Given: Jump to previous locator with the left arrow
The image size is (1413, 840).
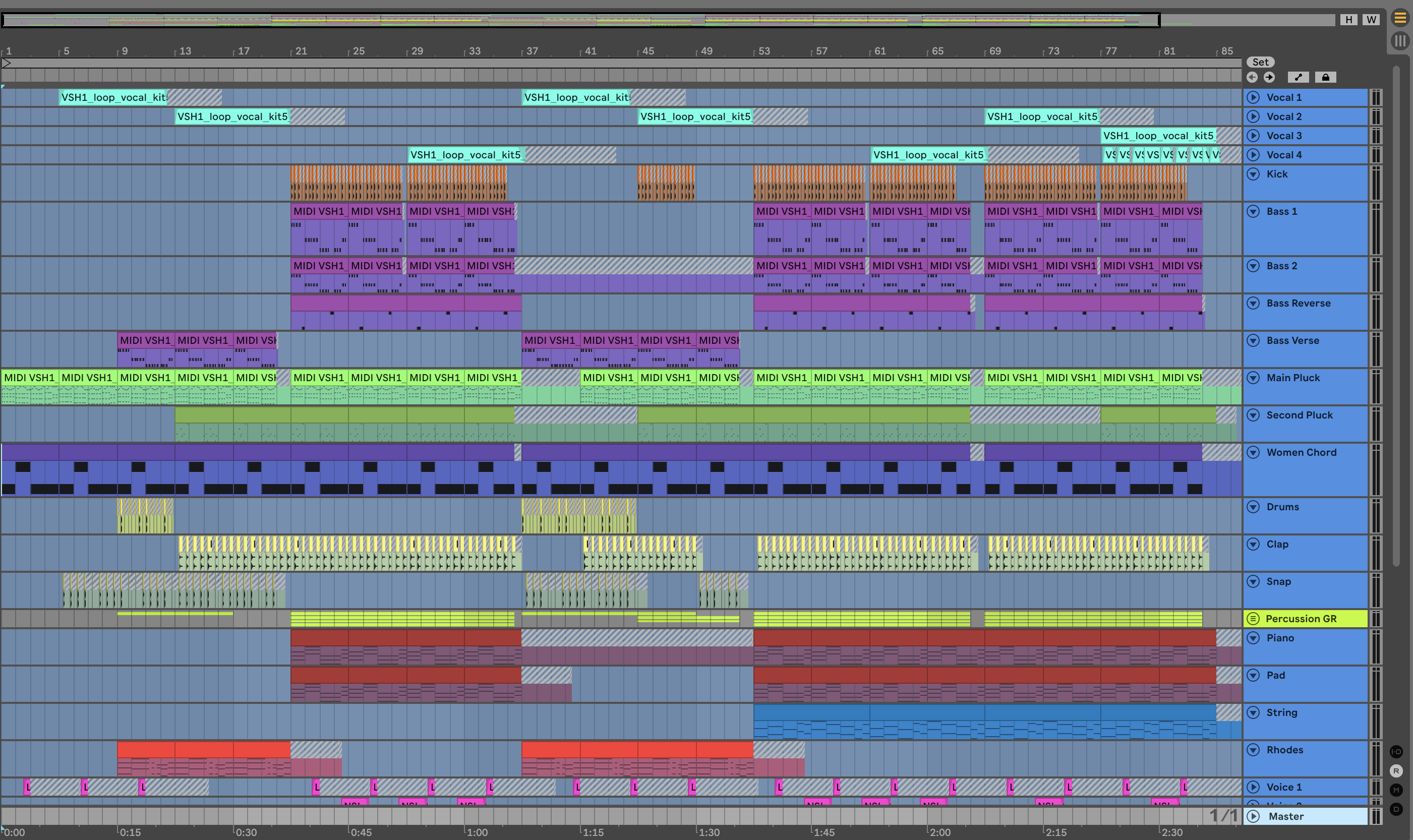Looking at the screenshot, I should (x=1252, y=77).
